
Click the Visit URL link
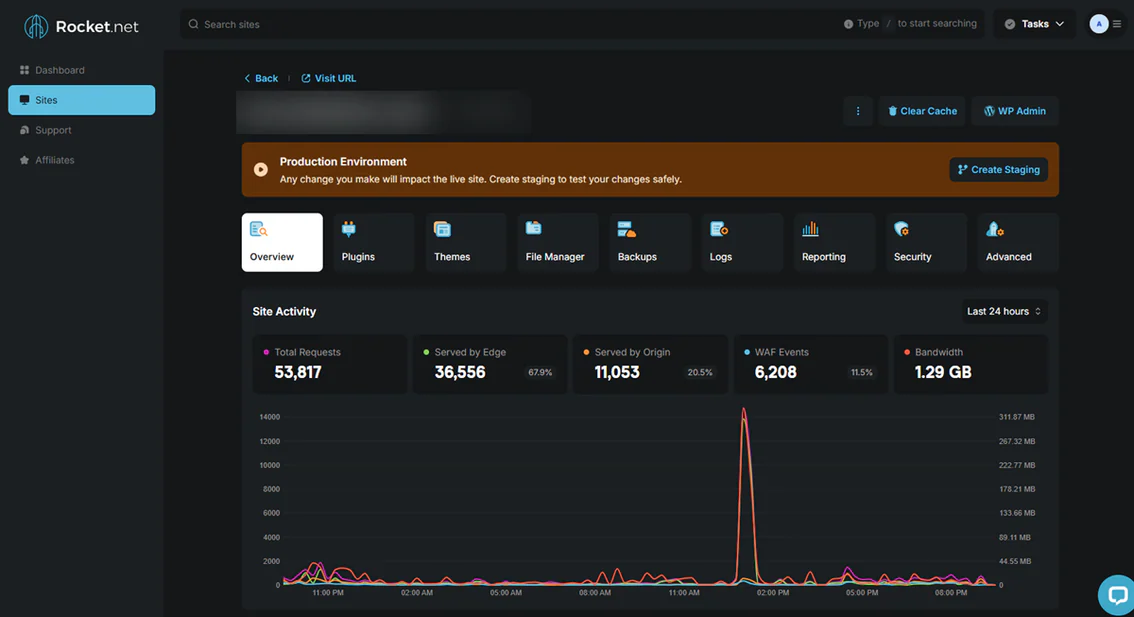click(329, 78)
